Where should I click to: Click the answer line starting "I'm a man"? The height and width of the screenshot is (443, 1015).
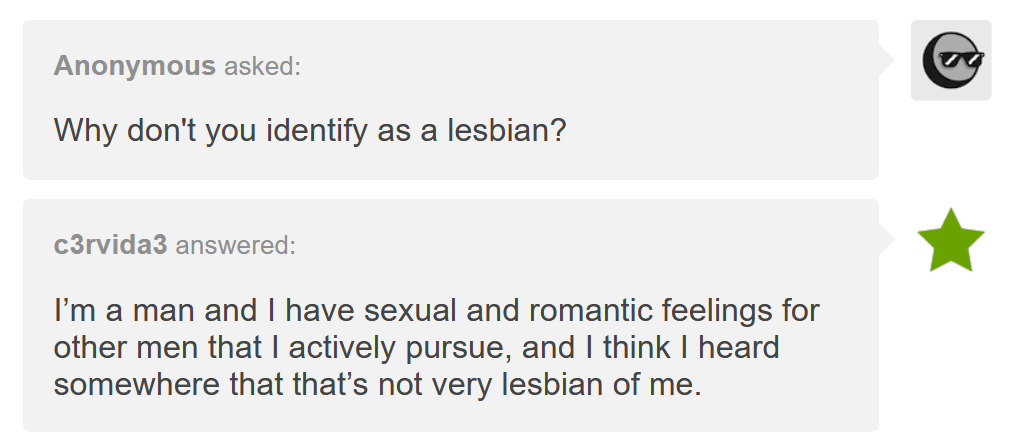click(x=436, y=310)
